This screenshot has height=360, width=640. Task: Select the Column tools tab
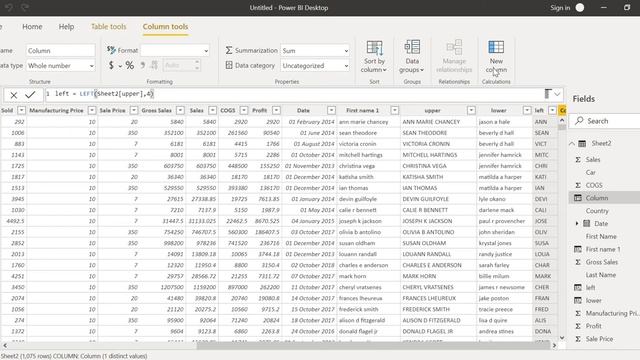(x=165, y=27)
